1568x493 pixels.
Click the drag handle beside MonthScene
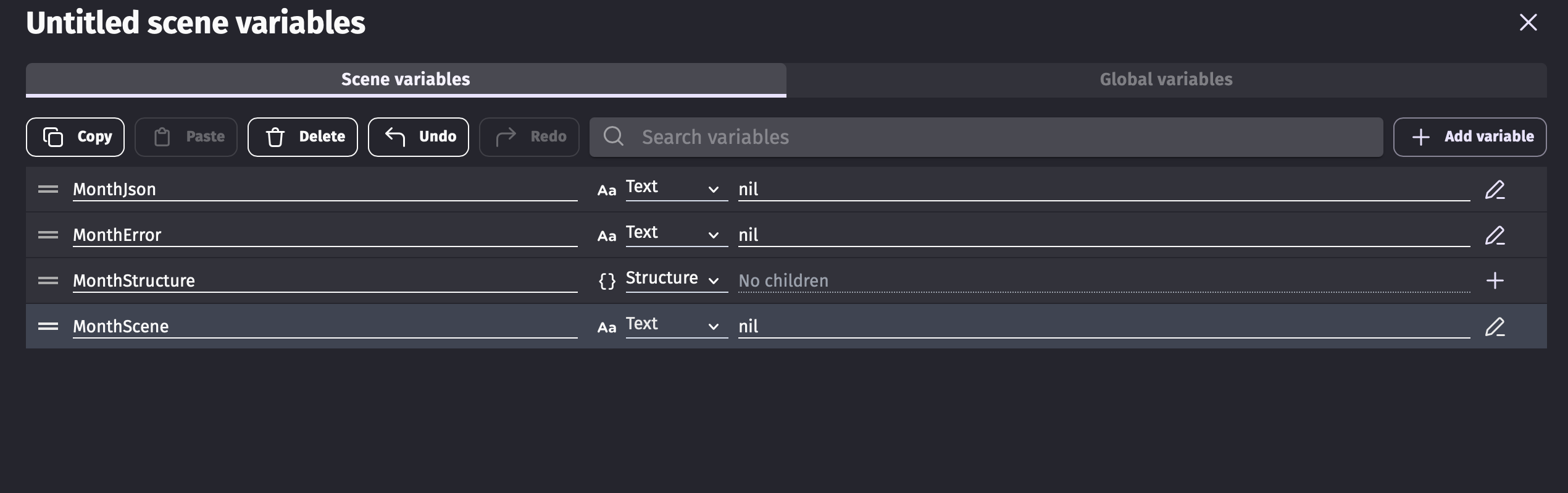[x=48, y=327]
